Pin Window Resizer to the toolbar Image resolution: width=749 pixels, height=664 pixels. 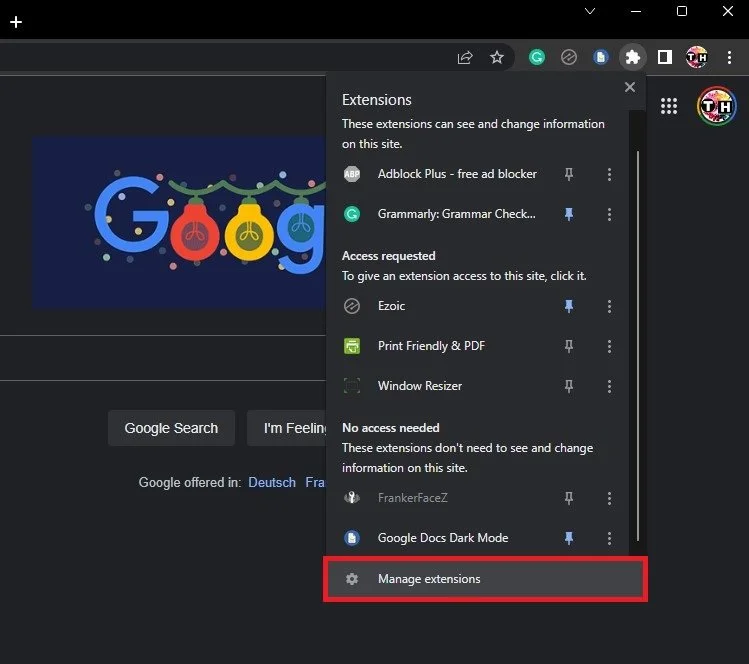(x=568, y=386)
